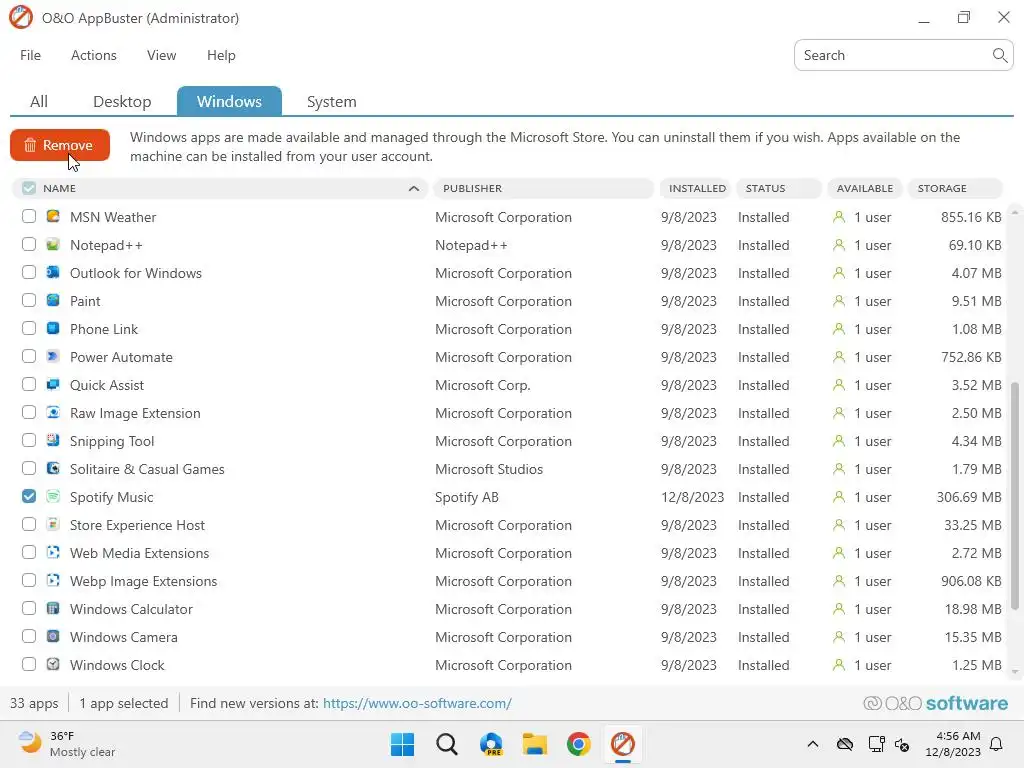The height and width of the screenshot is (768, 1024).
Task: Select the Windows Camera row name
Action: coord(123,637)
